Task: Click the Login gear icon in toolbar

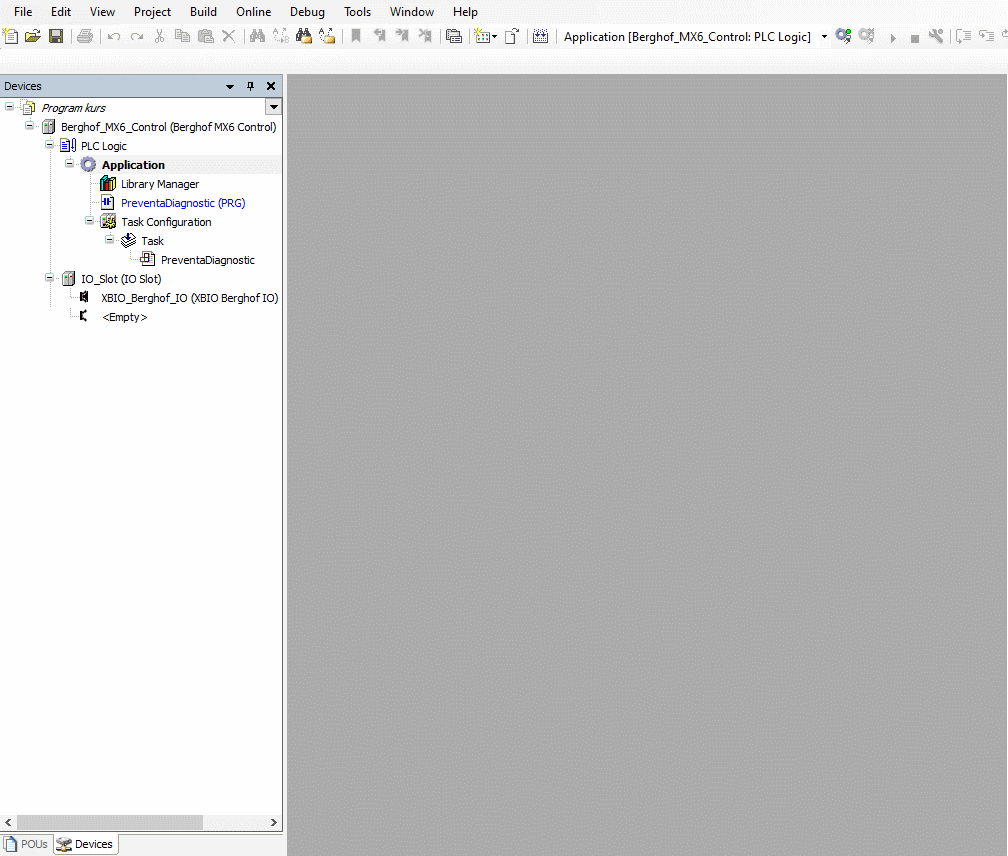Action: pos(843,37)
